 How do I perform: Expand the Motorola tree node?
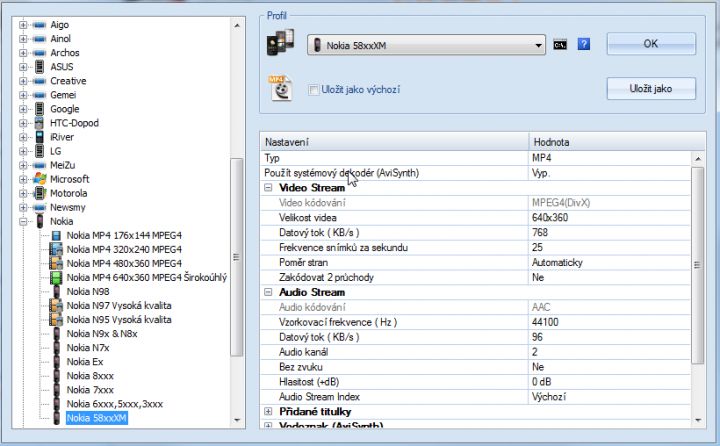23,193
